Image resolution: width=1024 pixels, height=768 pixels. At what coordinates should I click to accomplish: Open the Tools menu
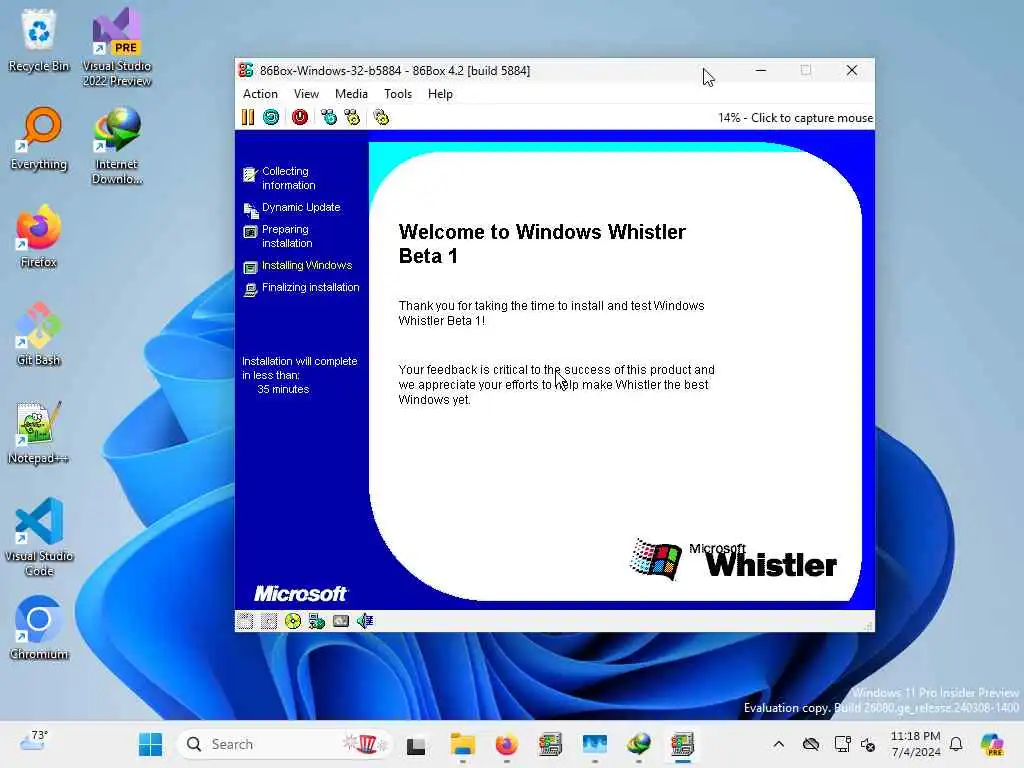[398, 94]
